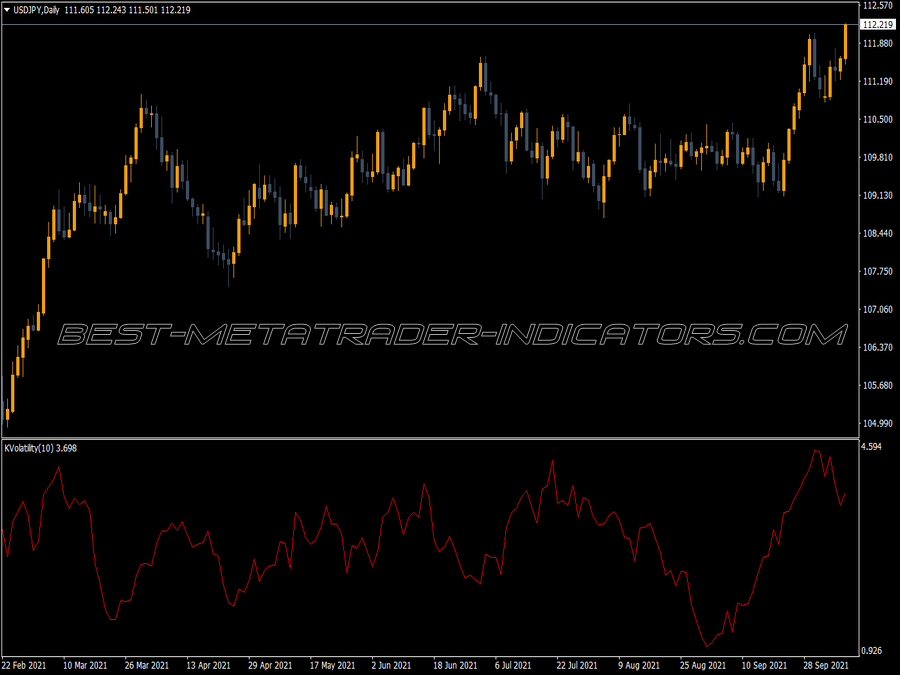
Task: Click the 22 Jul 2021 date label
Action: pyautogui.click(x=577, y=666)
